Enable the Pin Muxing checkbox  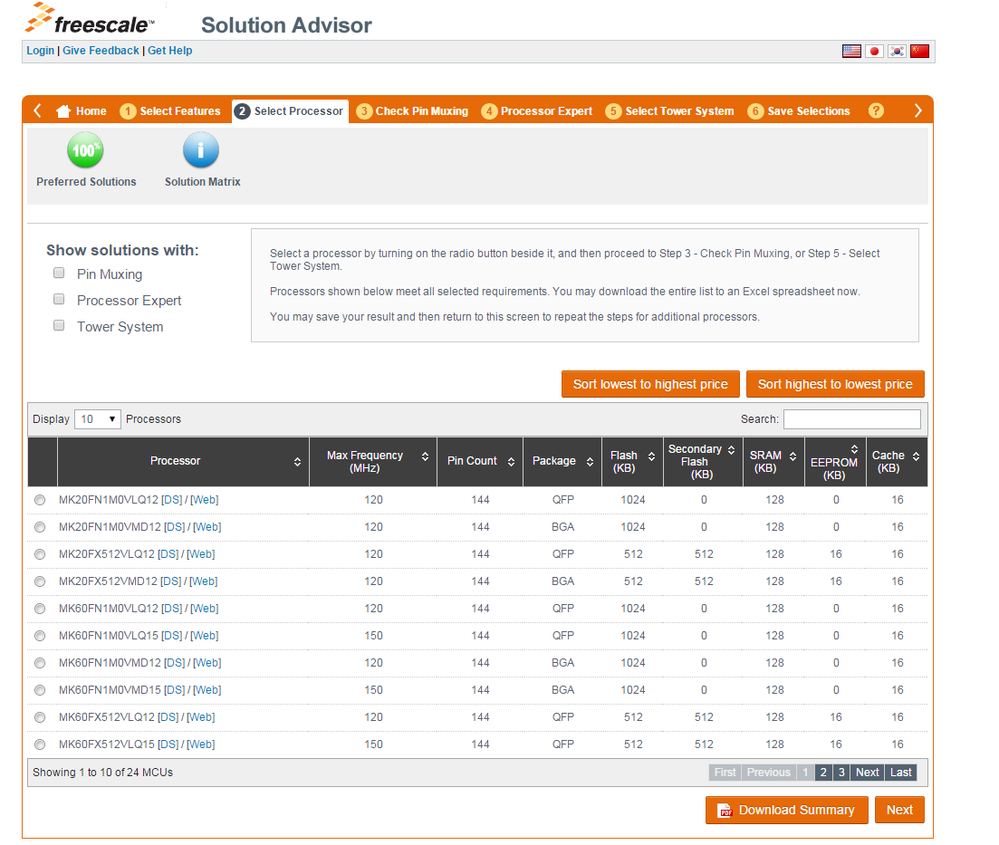(59, 273)
